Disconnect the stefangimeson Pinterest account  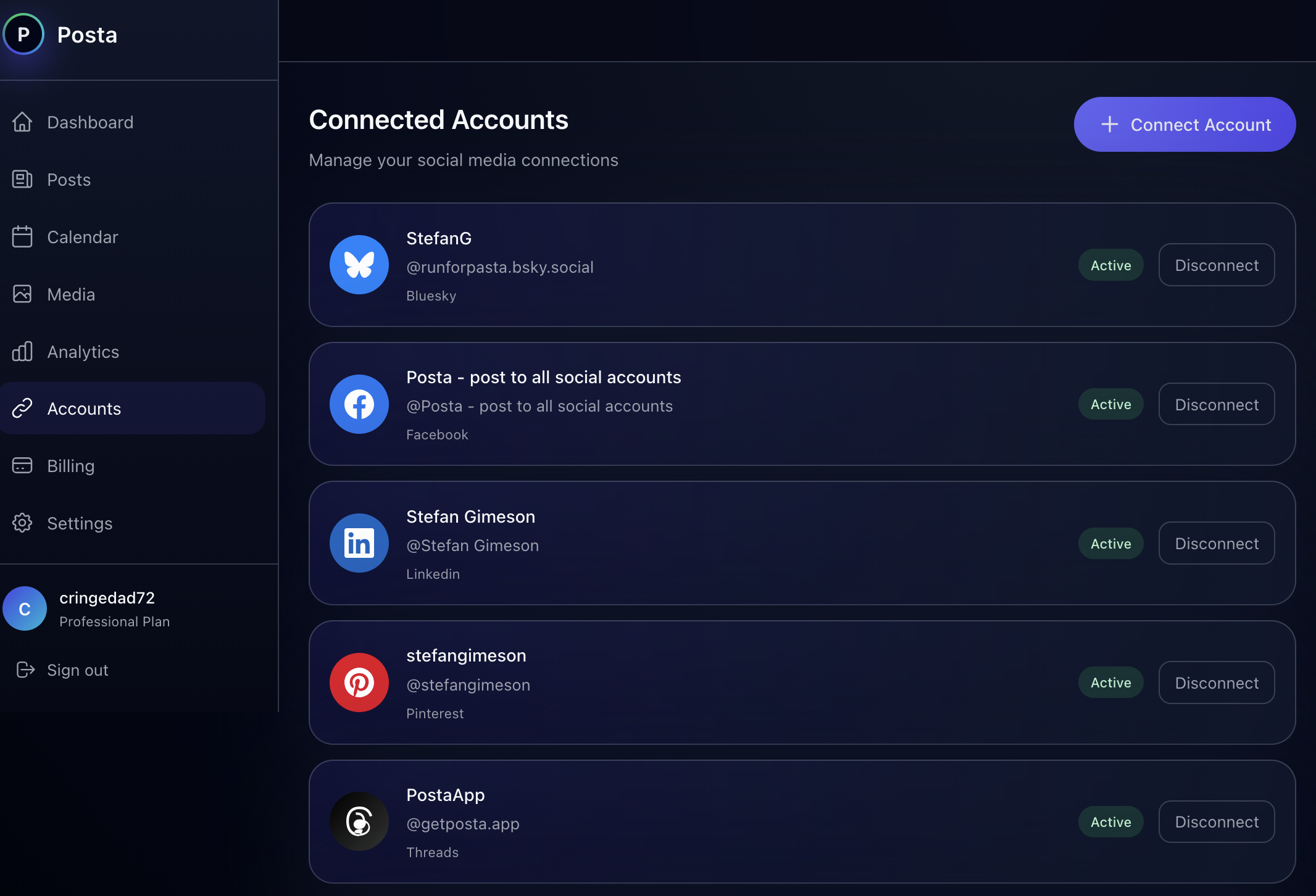[1217, 682]
